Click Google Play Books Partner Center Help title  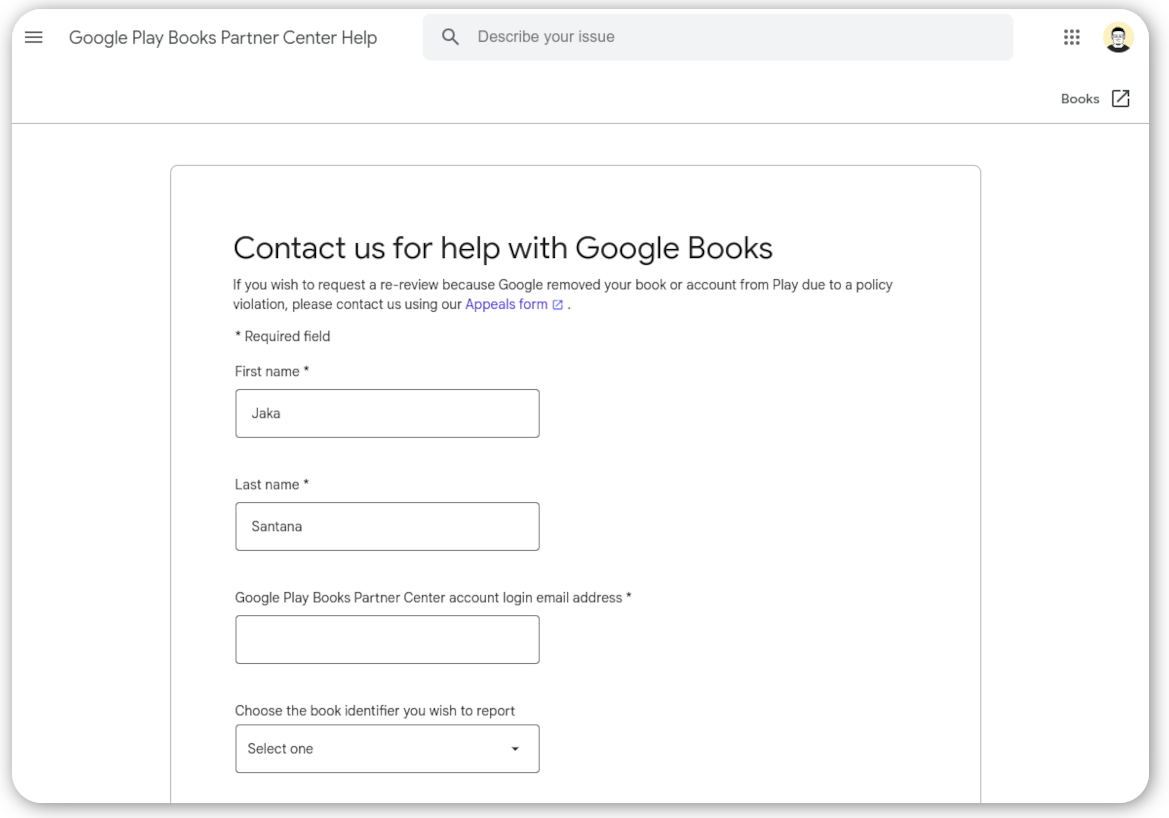tap(223, 38)
